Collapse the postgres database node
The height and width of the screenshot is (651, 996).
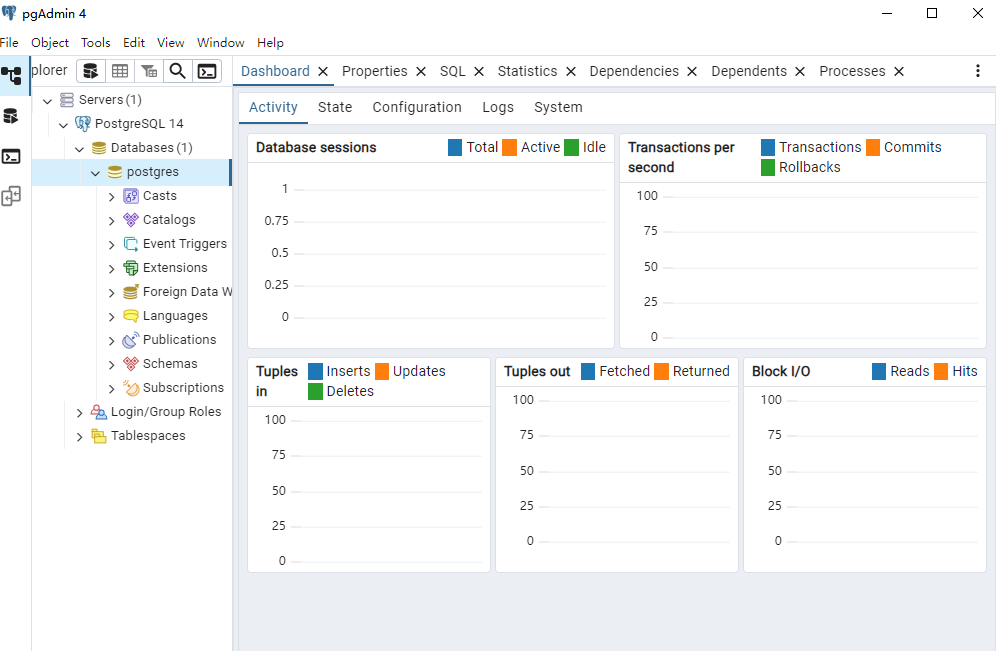pos(95,173)
